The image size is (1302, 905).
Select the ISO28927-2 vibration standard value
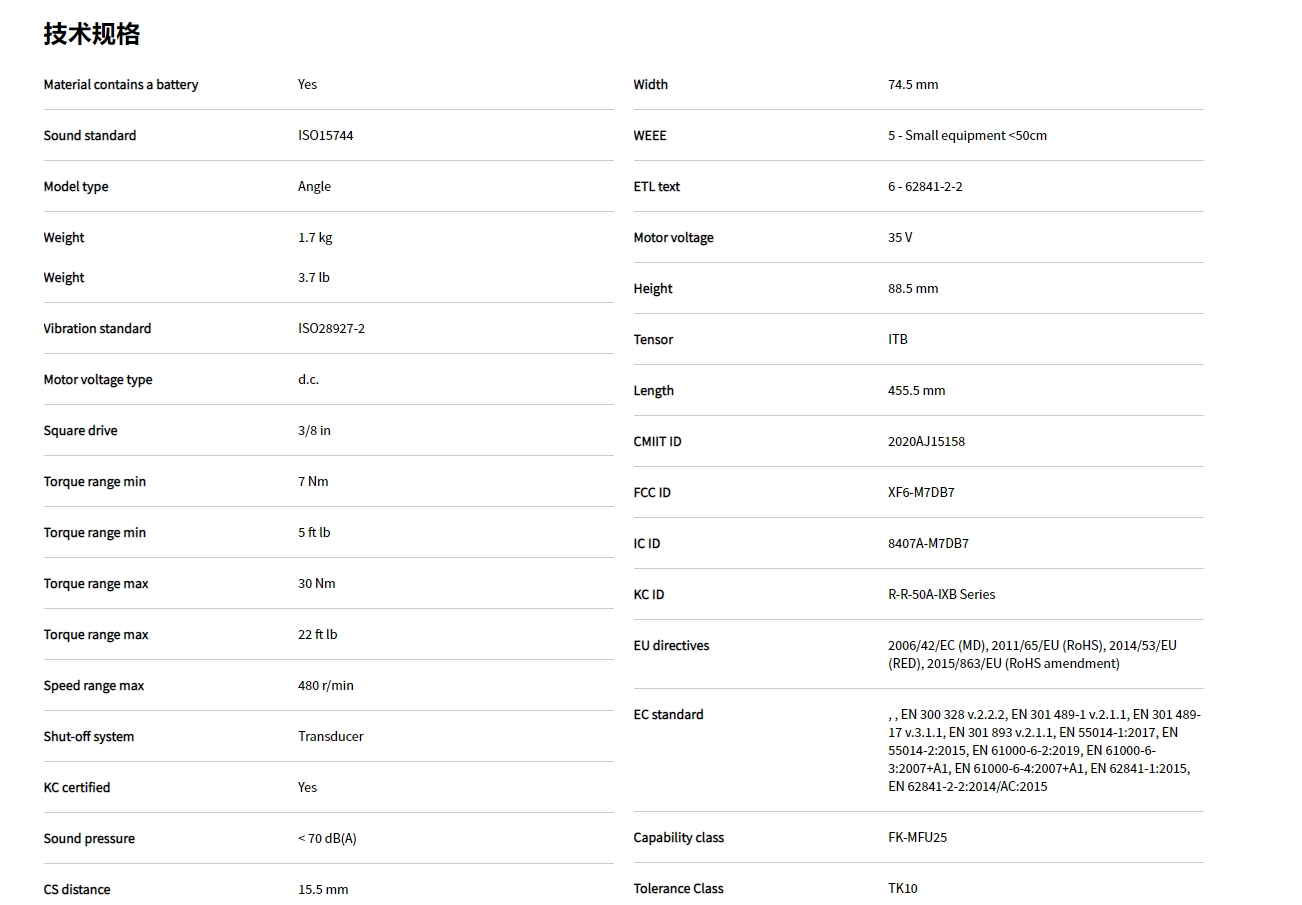click(331, 329)
